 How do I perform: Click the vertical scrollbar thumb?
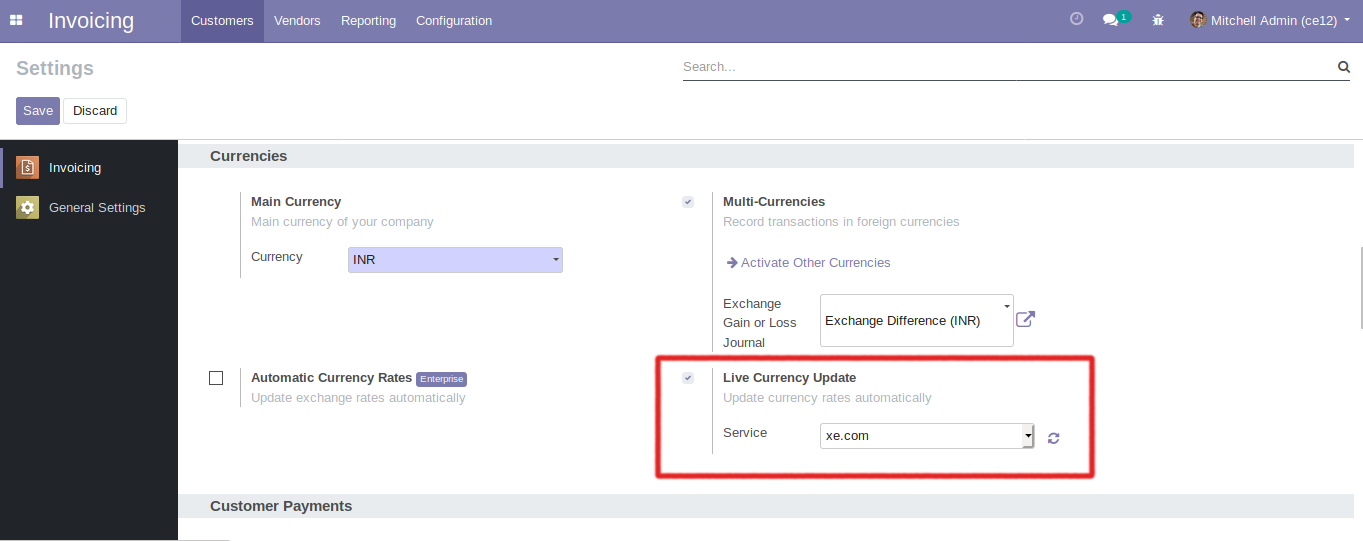click(1359, 288)
